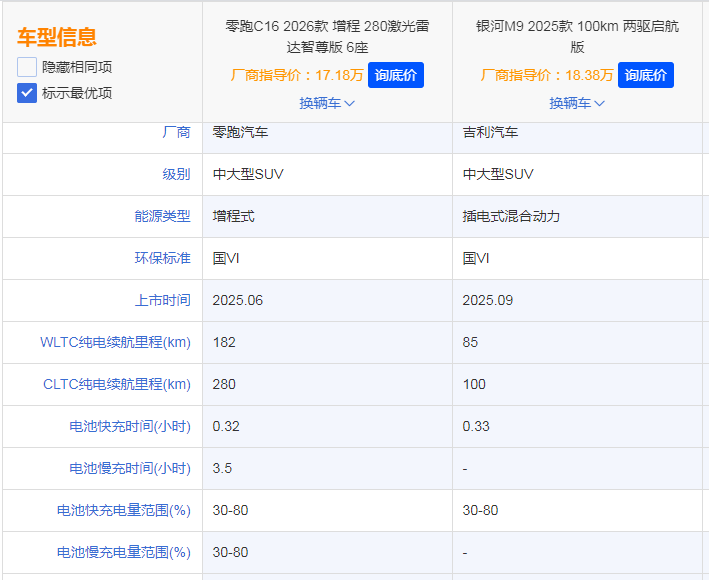Click CLTC纯电续航里程(km) label

(116, 384)
